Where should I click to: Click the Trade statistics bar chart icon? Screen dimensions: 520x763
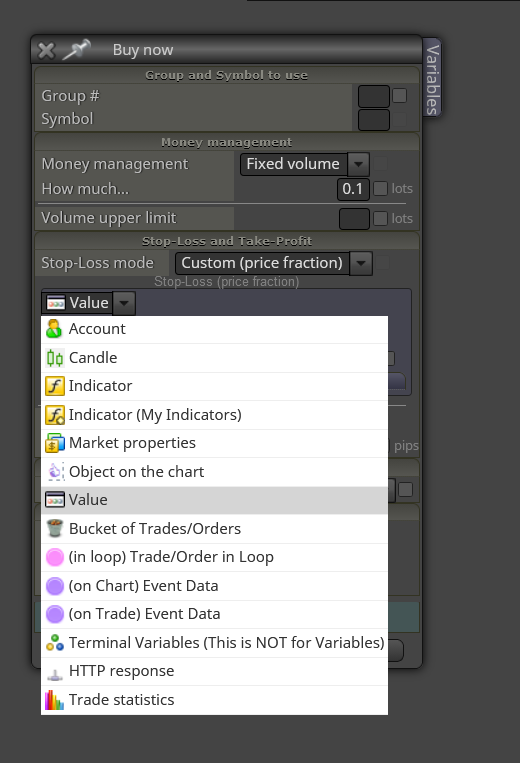[x=54, y=700]
